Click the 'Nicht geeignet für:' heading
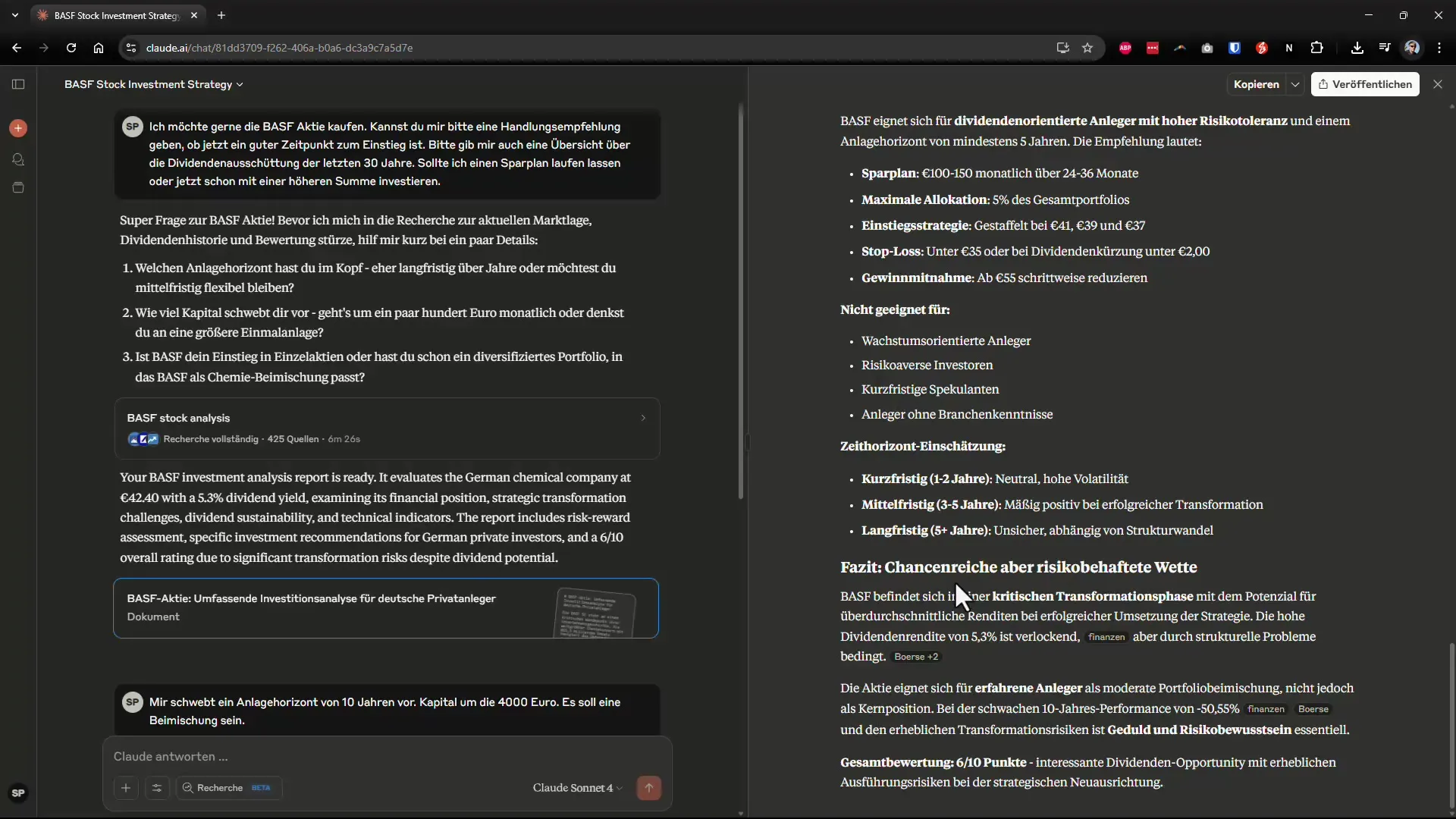The width and height of the screenshot is (1456, 819). 895,309
